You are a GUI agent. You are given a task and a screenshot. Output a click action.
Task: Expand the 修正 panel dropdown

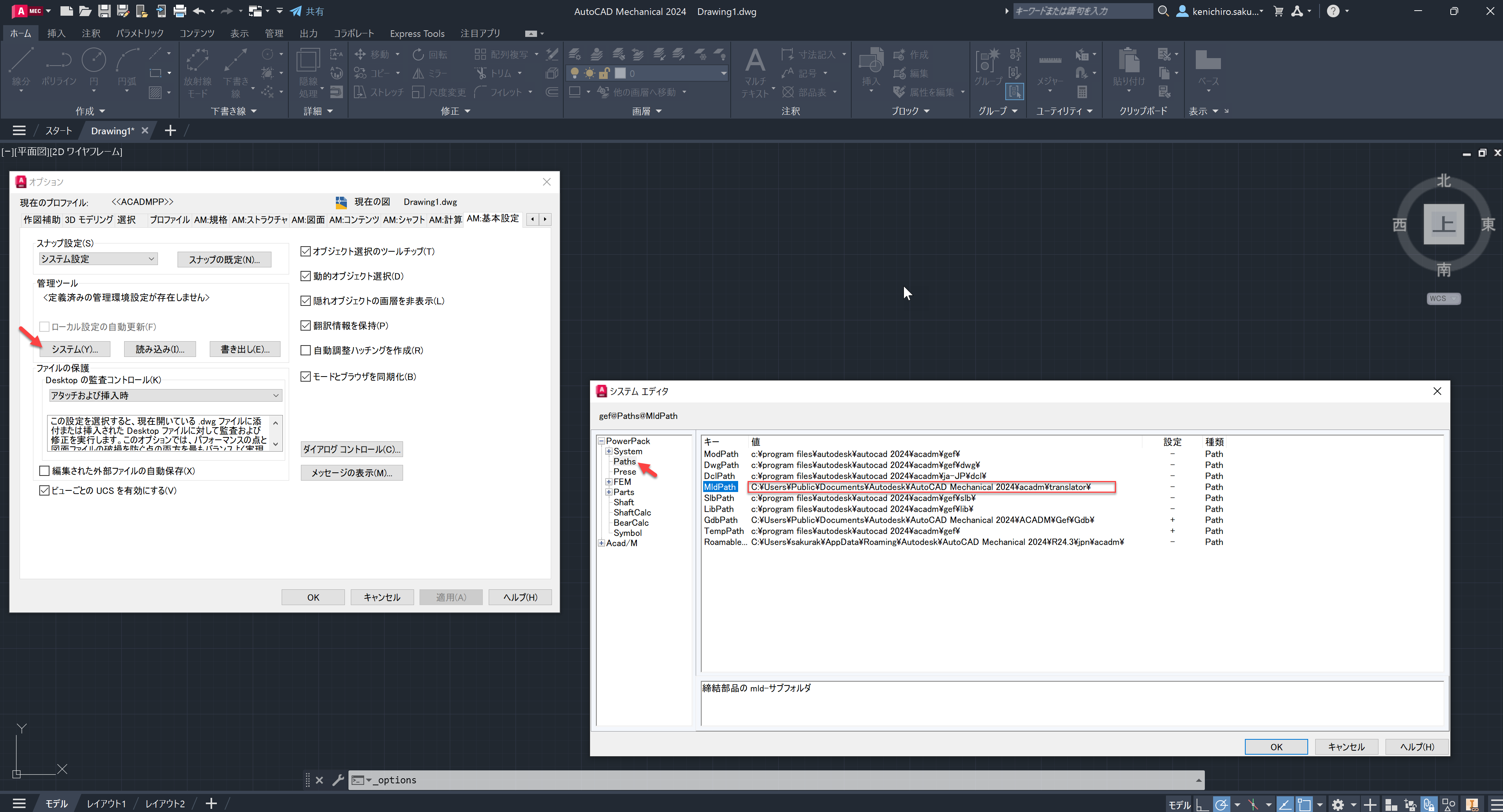pos(456,111)
